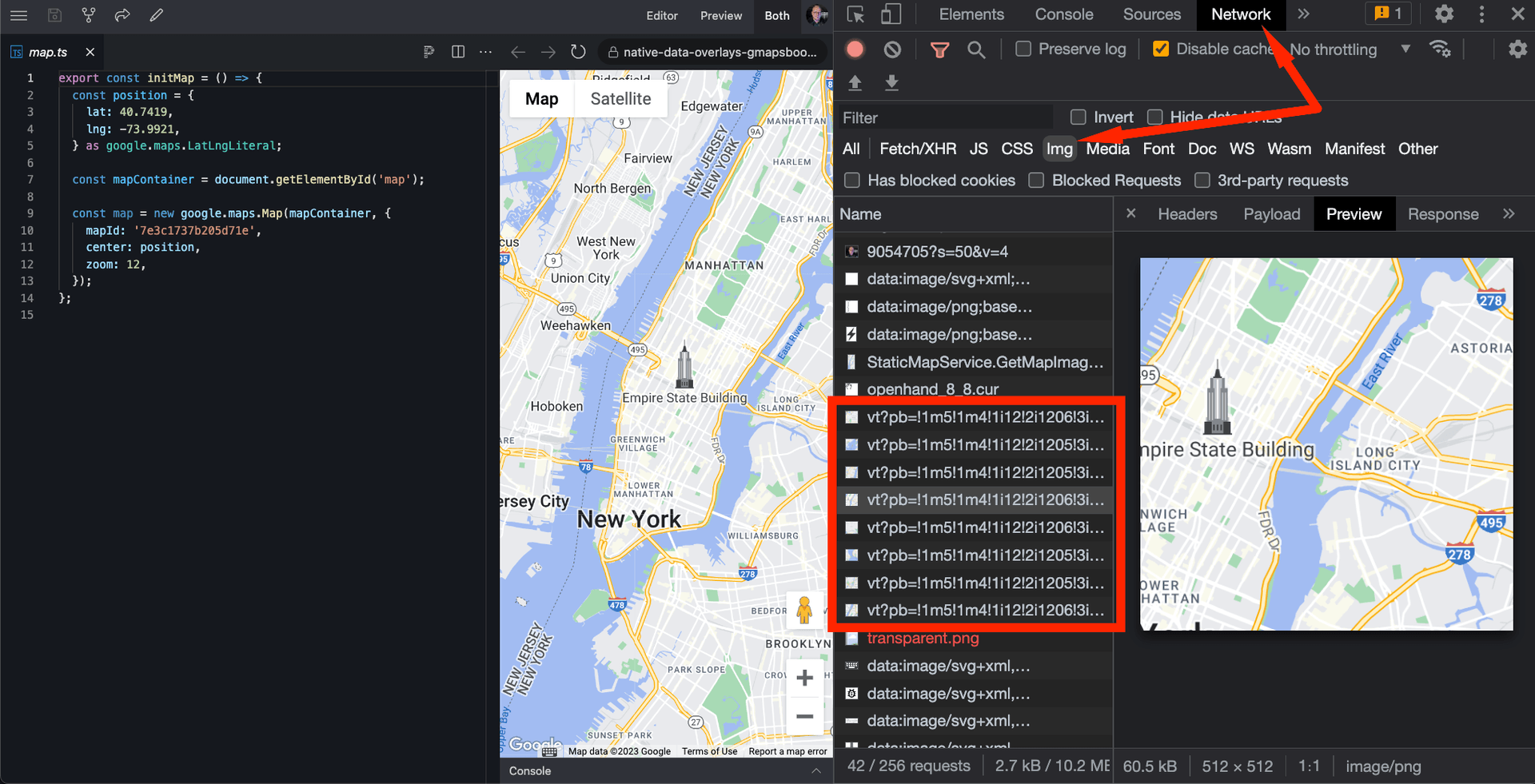Toggle the device toolbar icon
1535x784 pixels.
[x=891, y=14]
